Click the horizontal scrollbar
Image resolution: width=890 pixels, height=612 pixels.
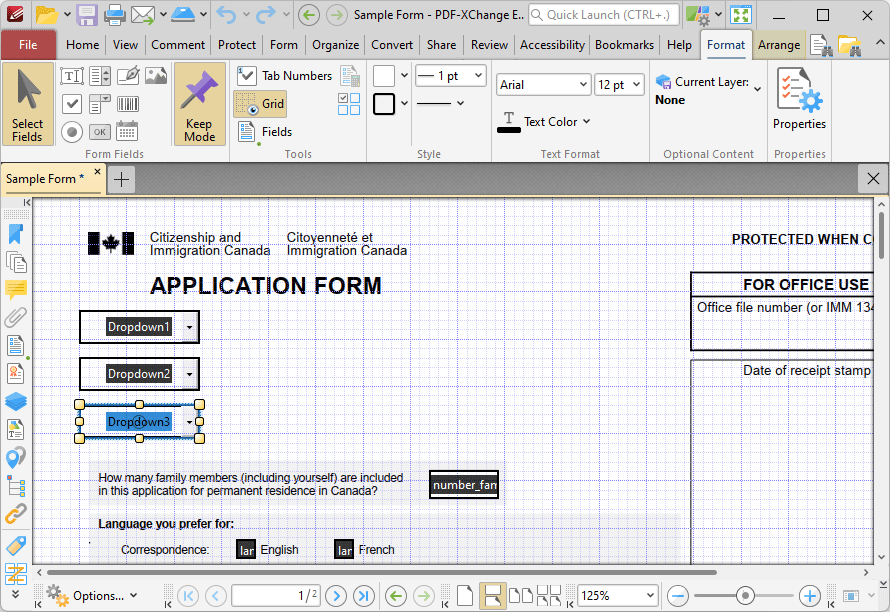click(x=382, y=572)
